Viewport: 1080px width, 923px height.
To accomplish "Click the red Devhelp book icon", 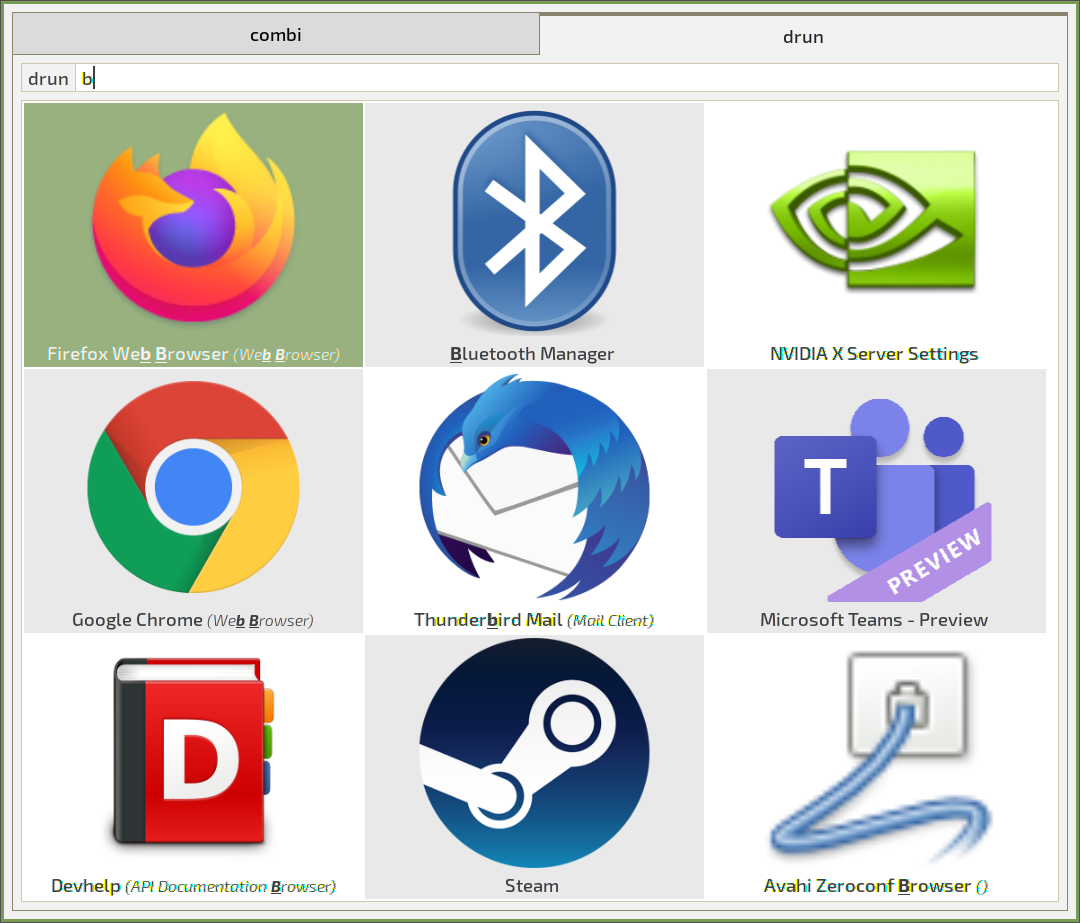I will click(193, 750).
